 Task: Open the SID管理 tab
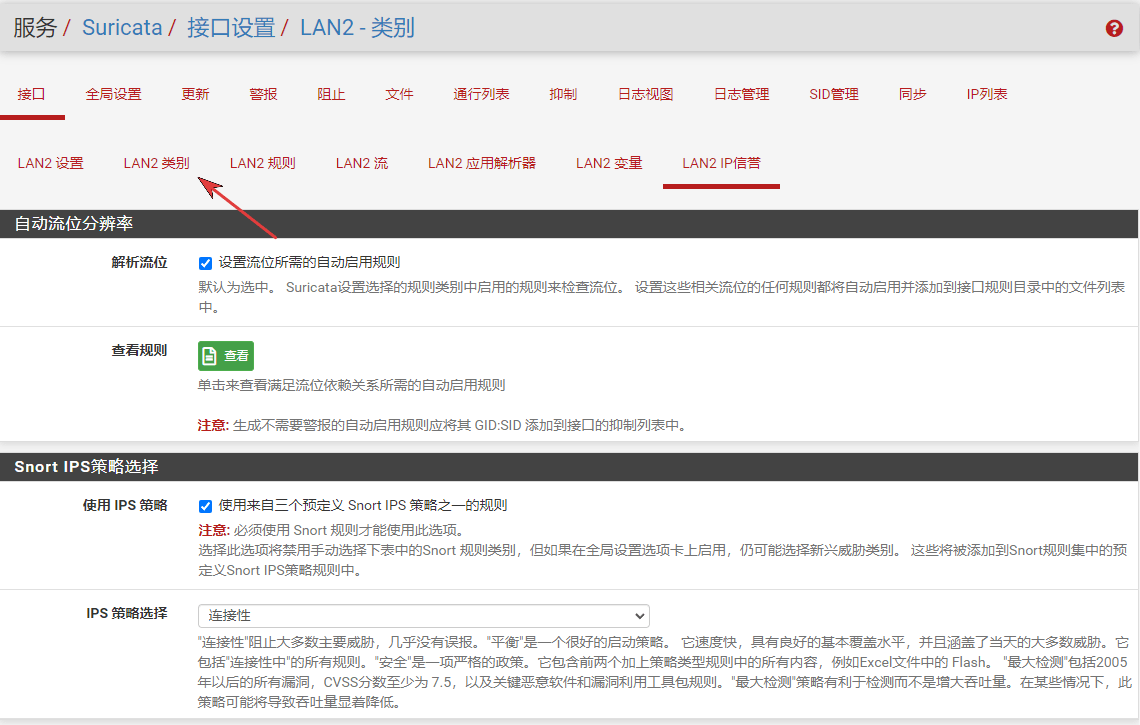tap(834, 94)
